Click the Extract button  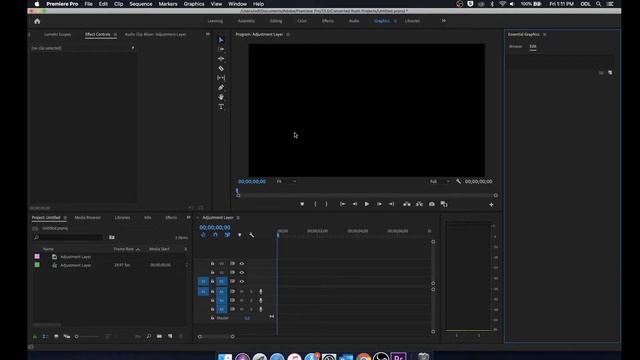[419, 204]
